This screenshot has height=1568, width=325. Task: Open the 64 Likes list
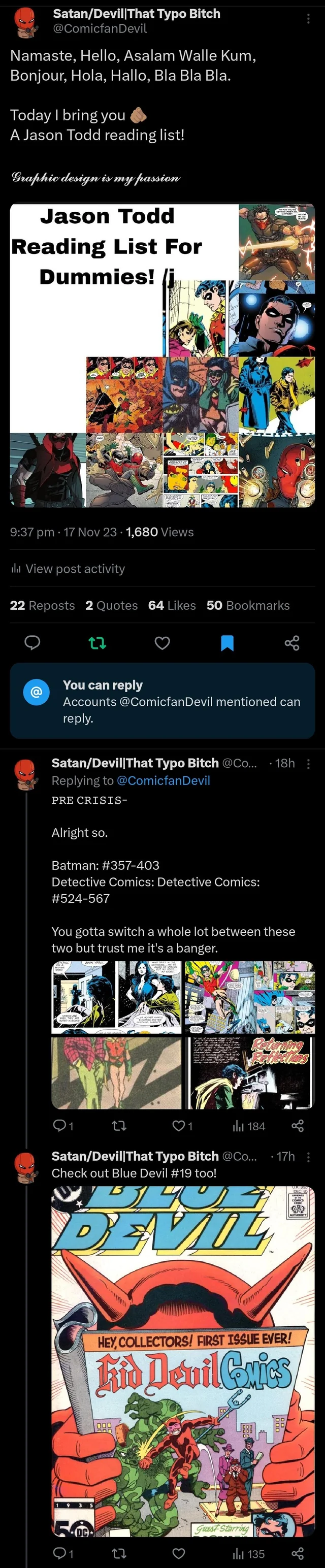click(172, 605)
